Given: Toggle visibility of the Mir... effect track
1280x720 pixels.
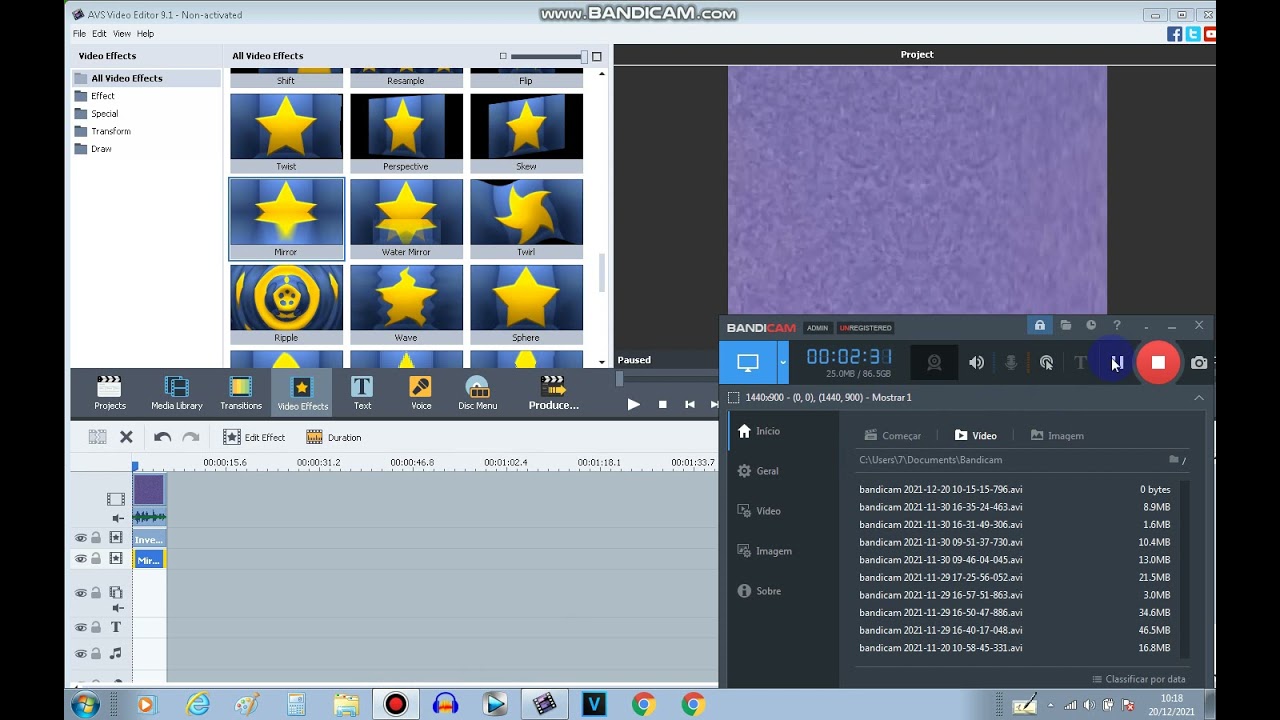Looking at the screenshot, I should click(81, 559).
